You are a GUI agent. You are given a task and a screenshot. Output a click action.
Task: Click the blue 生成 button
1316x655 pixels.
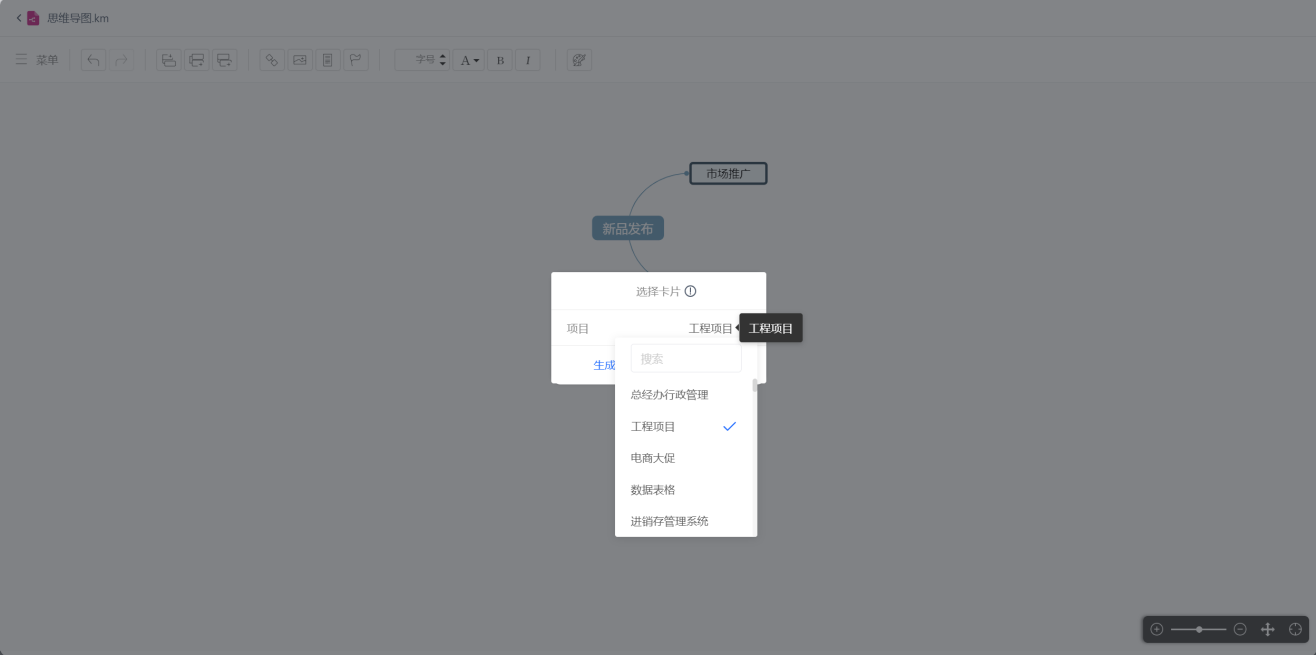click(x=604, y=365)
